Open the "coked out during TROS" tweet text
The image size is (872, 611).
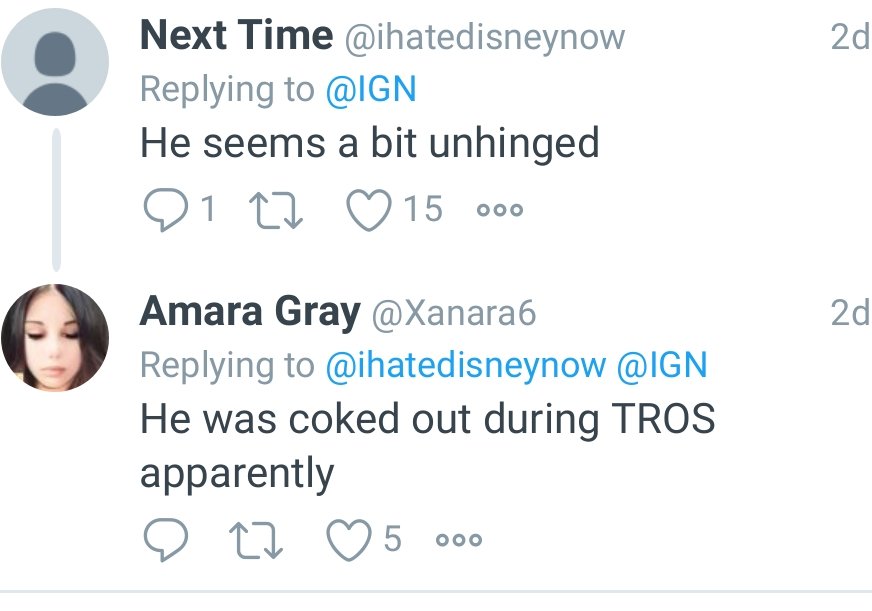(x=427, y=420)
